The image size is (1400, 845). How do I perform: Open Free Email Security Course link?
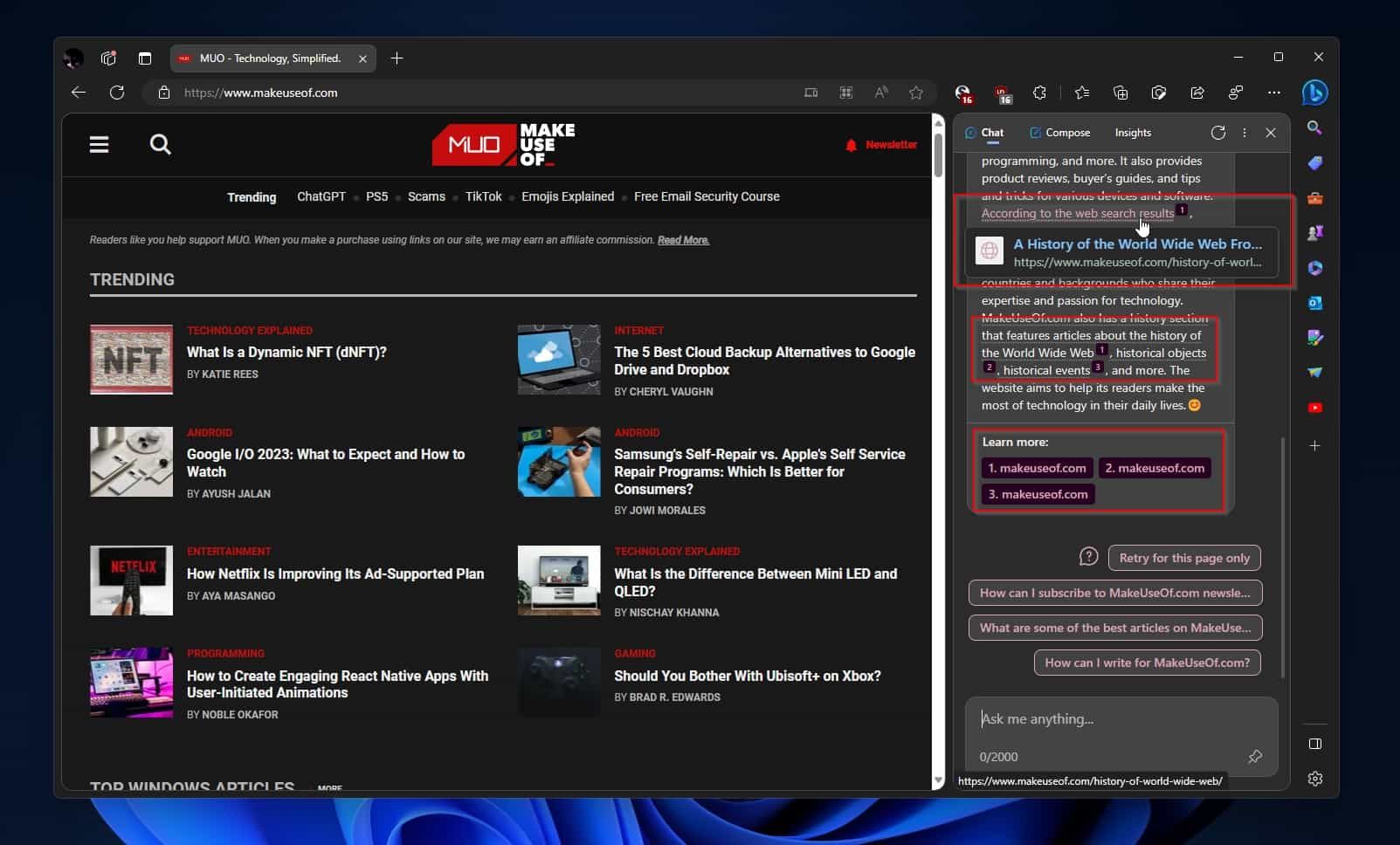tap(707, 196)
